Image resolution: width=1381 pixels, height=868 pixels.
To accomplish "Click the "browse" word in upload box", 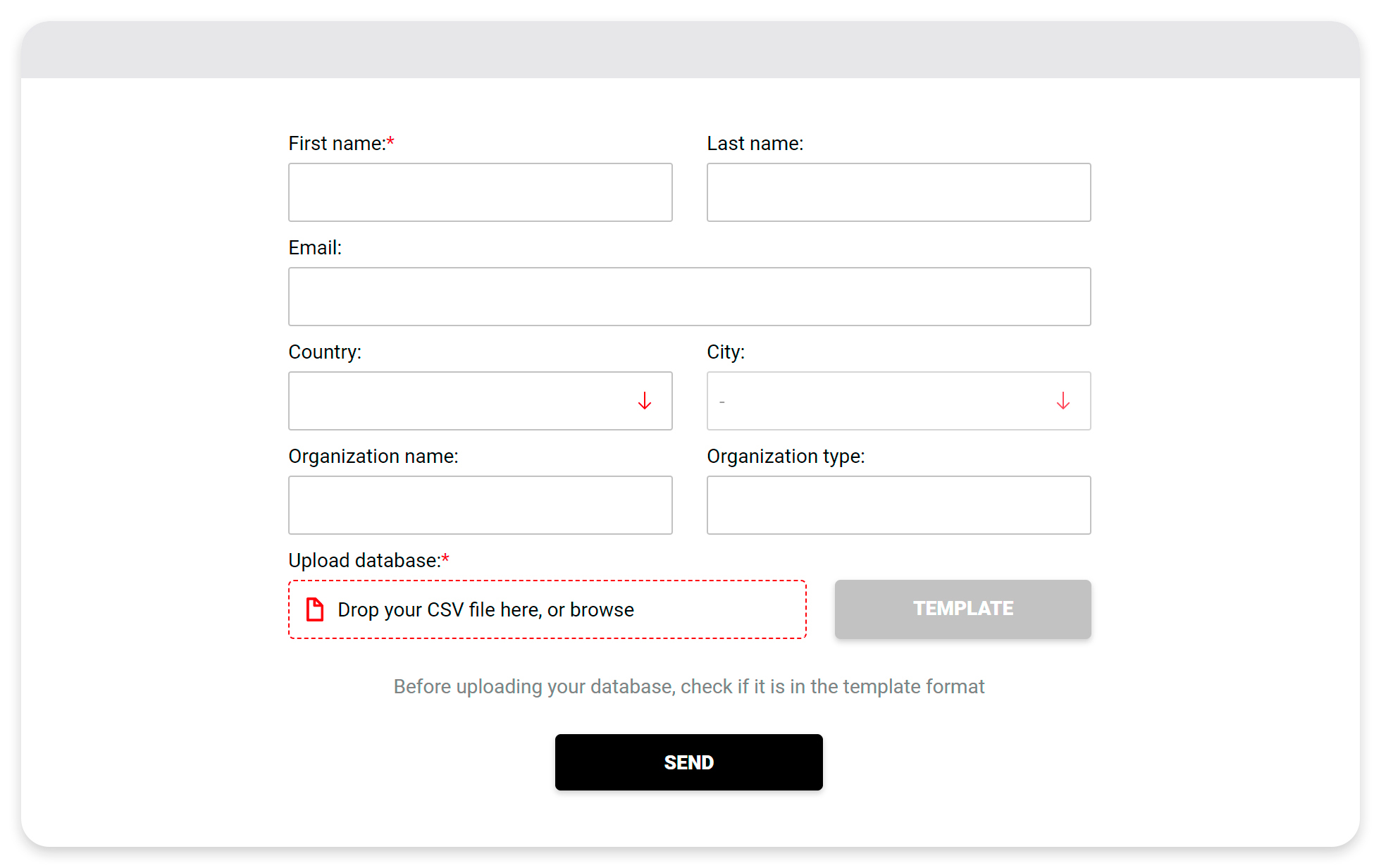I will click(602, 609).
